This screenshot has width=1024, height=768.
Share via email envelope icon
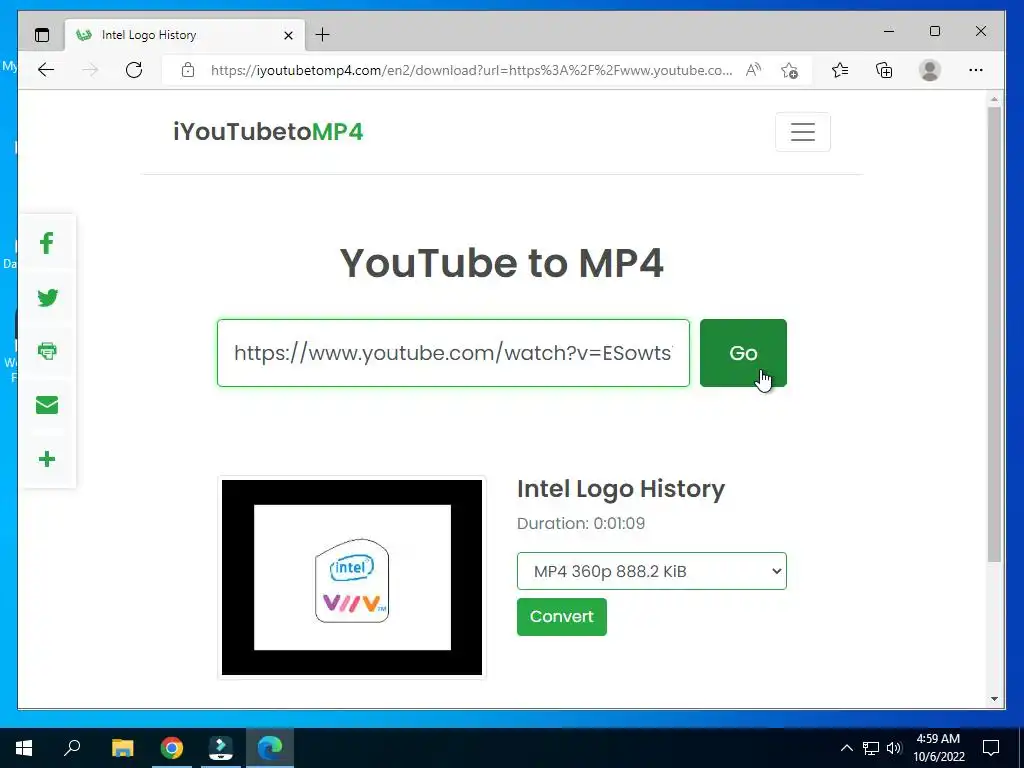click(47, 405)
